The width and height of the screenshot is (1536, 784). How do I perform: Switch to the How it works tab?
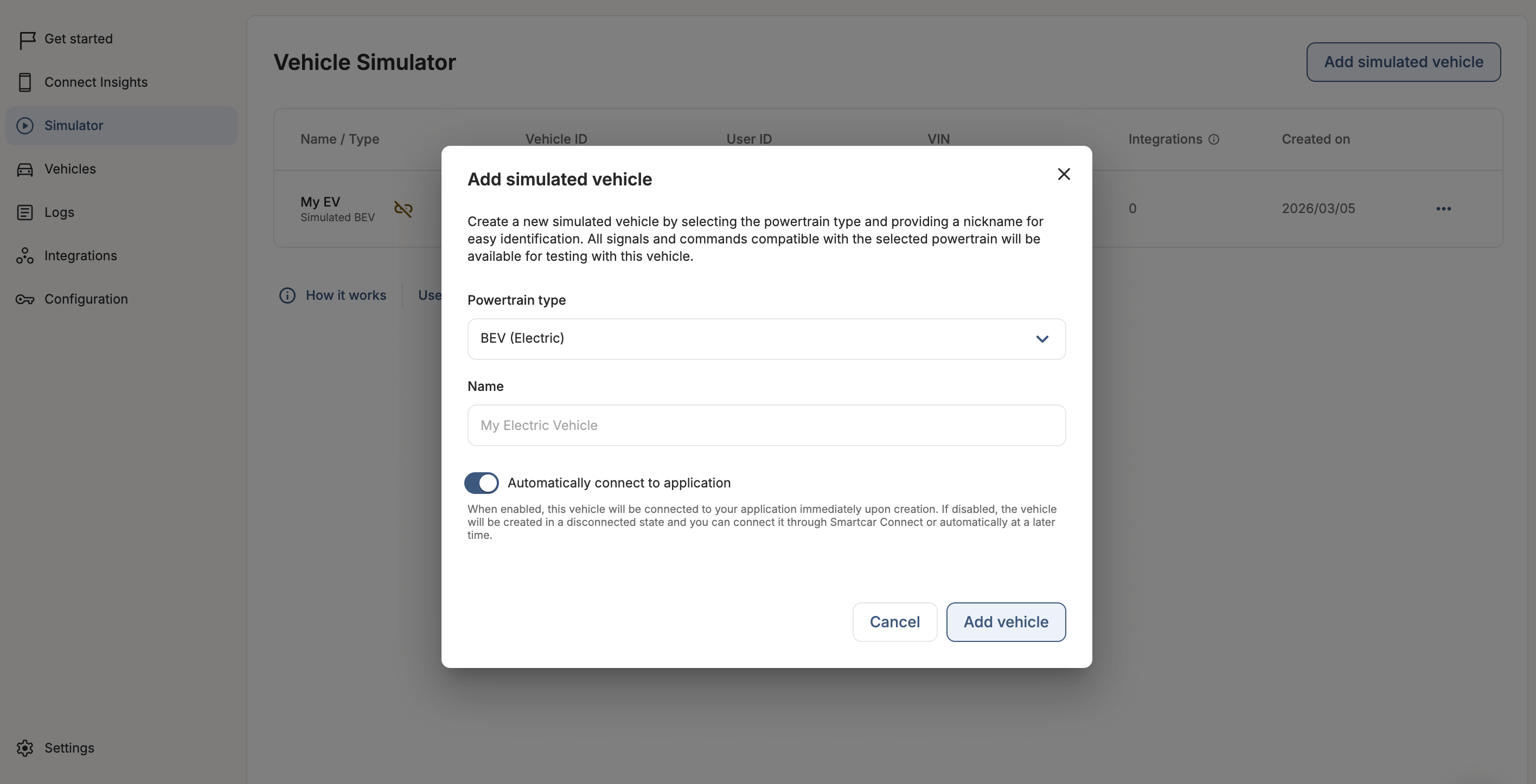(346, 295)
